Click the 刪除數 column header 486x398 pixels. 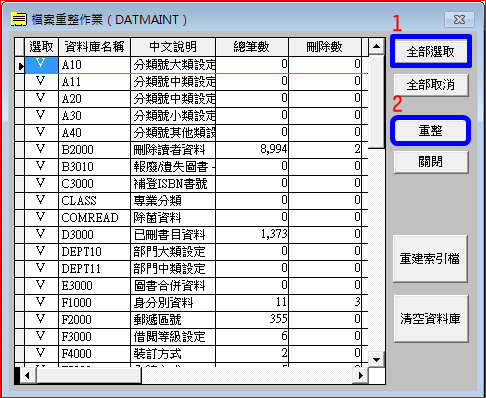point(325,47)
